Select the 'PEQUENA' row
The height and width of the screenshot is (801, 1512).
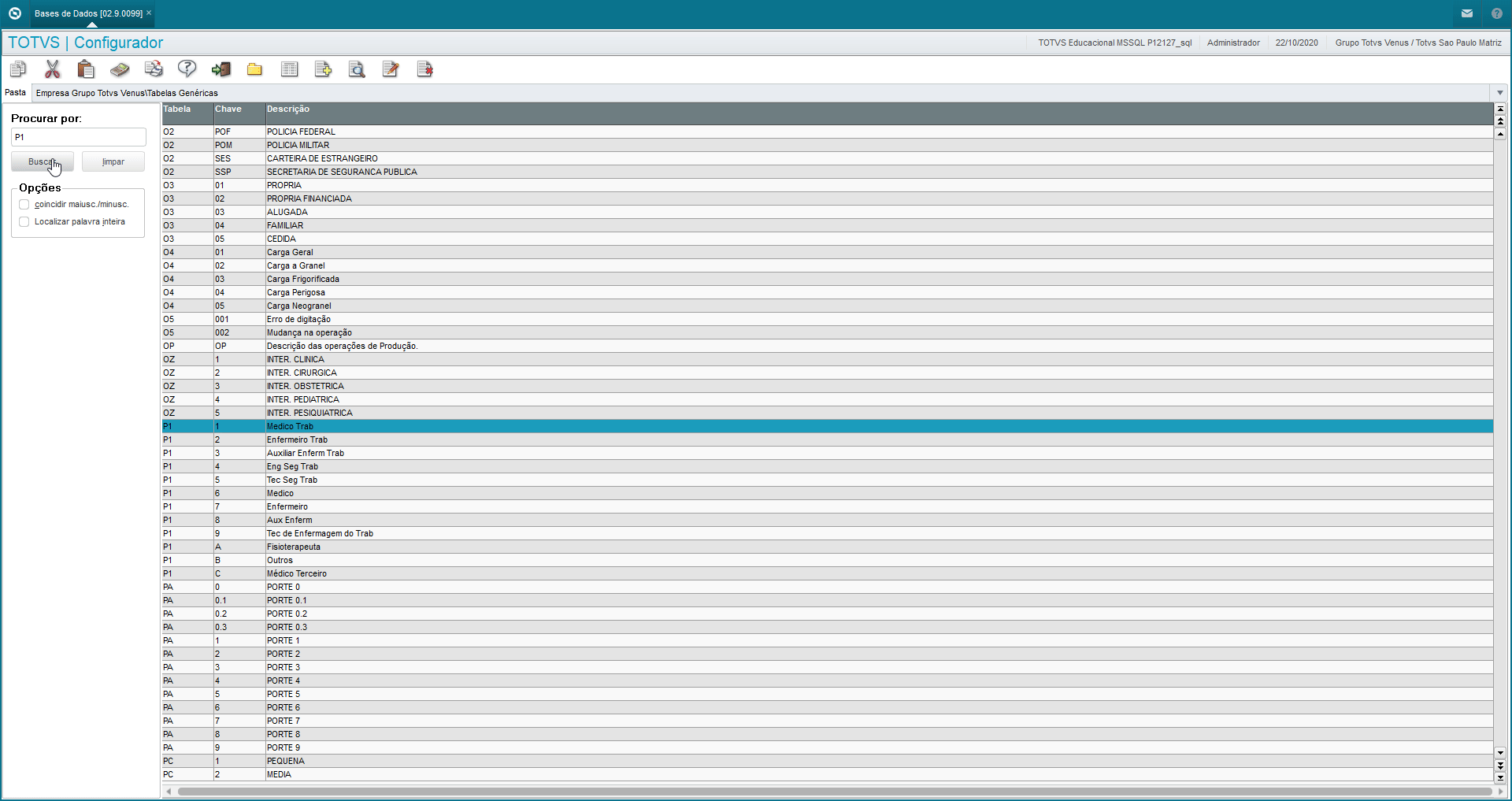point(828,762)
